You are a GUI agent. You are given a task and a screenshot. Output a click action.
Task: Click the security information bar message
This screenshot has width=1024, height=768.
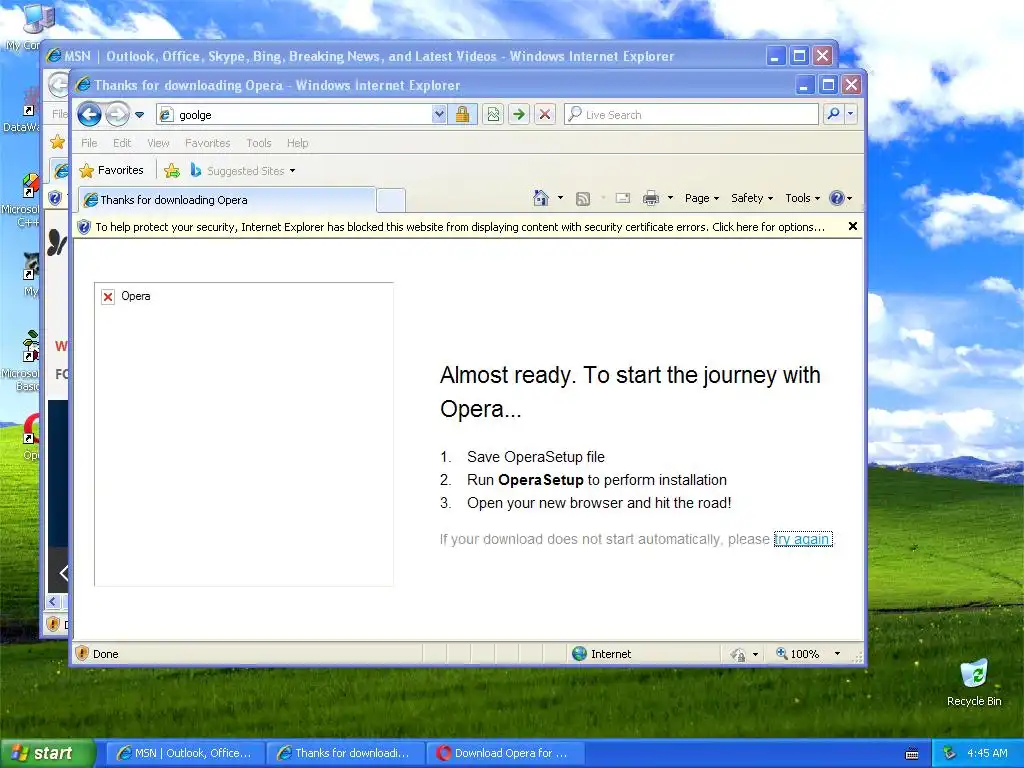pos(460,227)
